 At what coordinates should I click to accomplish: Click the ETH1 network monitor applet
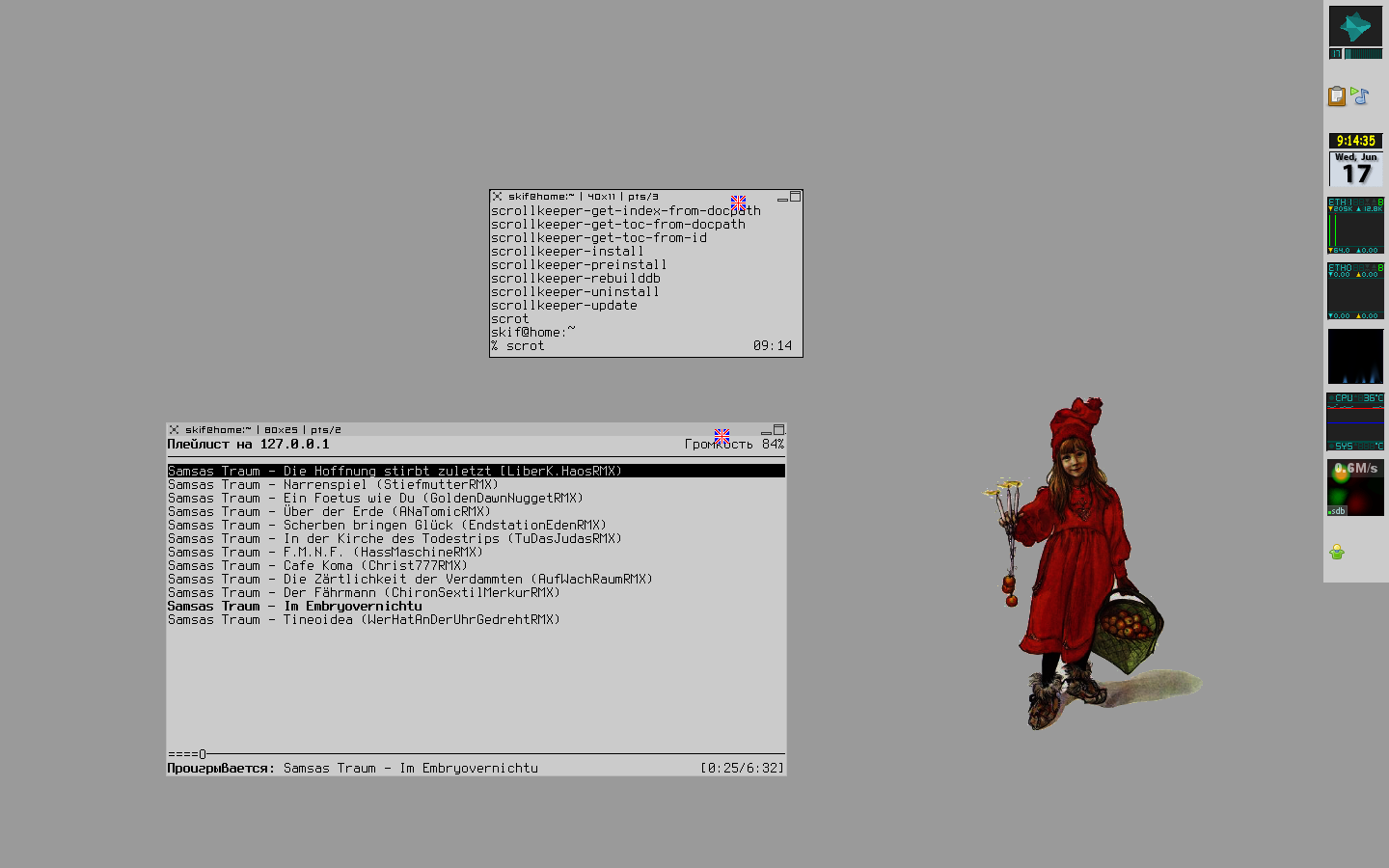[1355, 226]
